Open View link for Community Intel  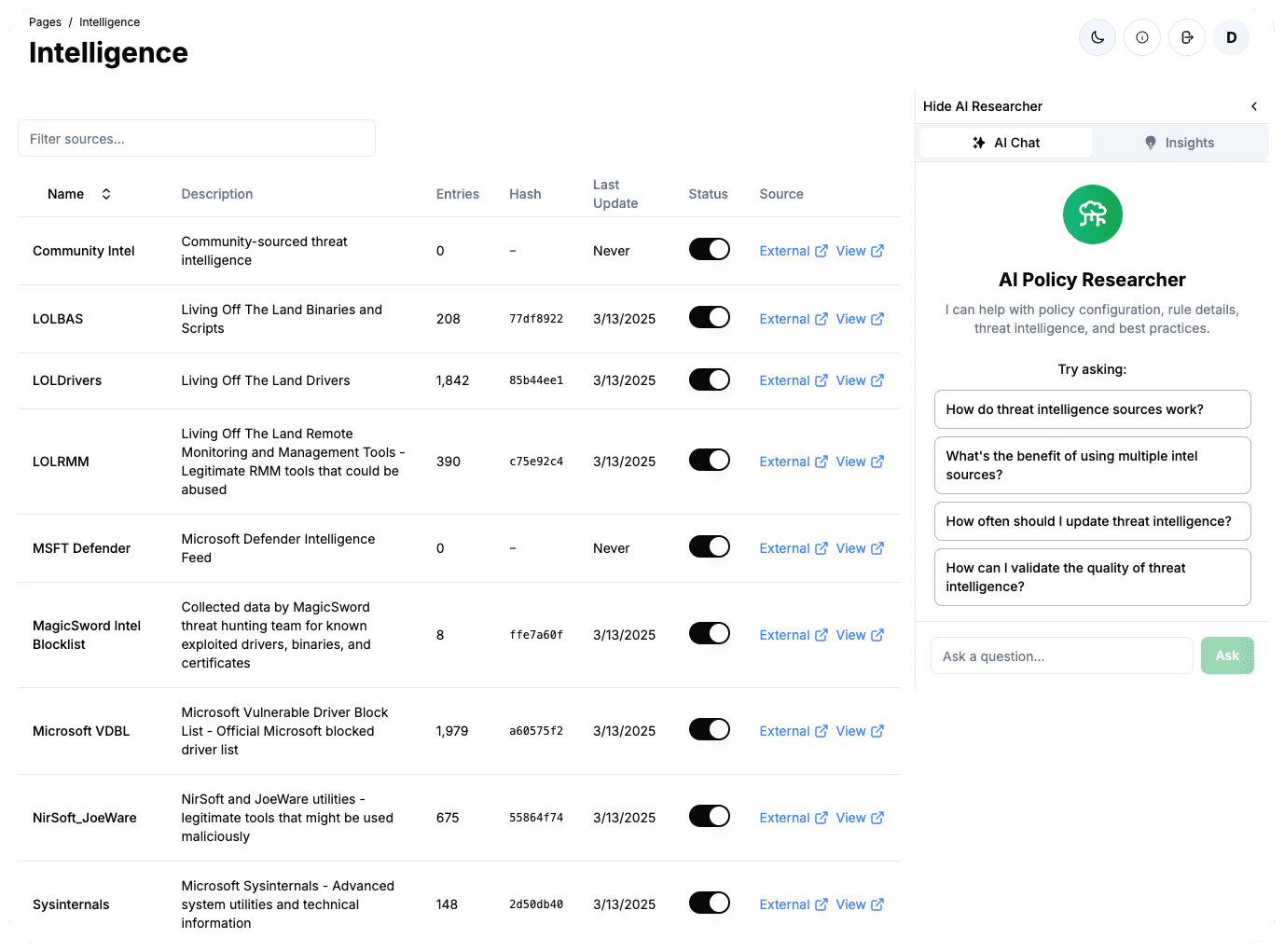[x=860, y=251]
